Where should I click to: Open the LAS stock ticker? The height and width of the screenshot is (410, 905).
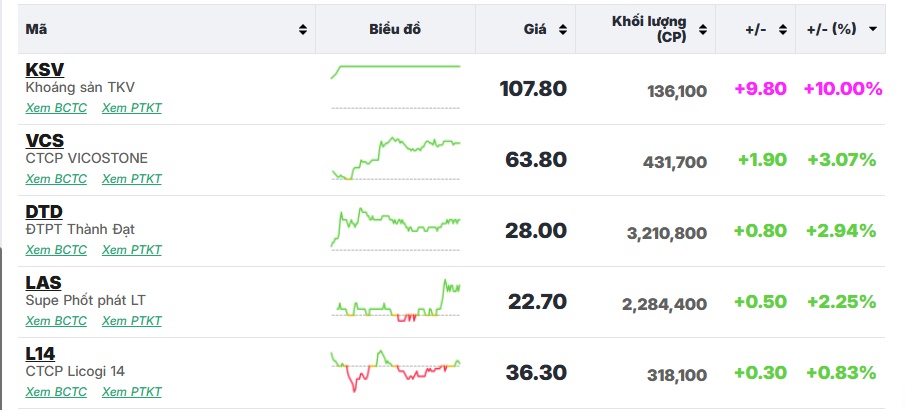(x=44, y=283)
